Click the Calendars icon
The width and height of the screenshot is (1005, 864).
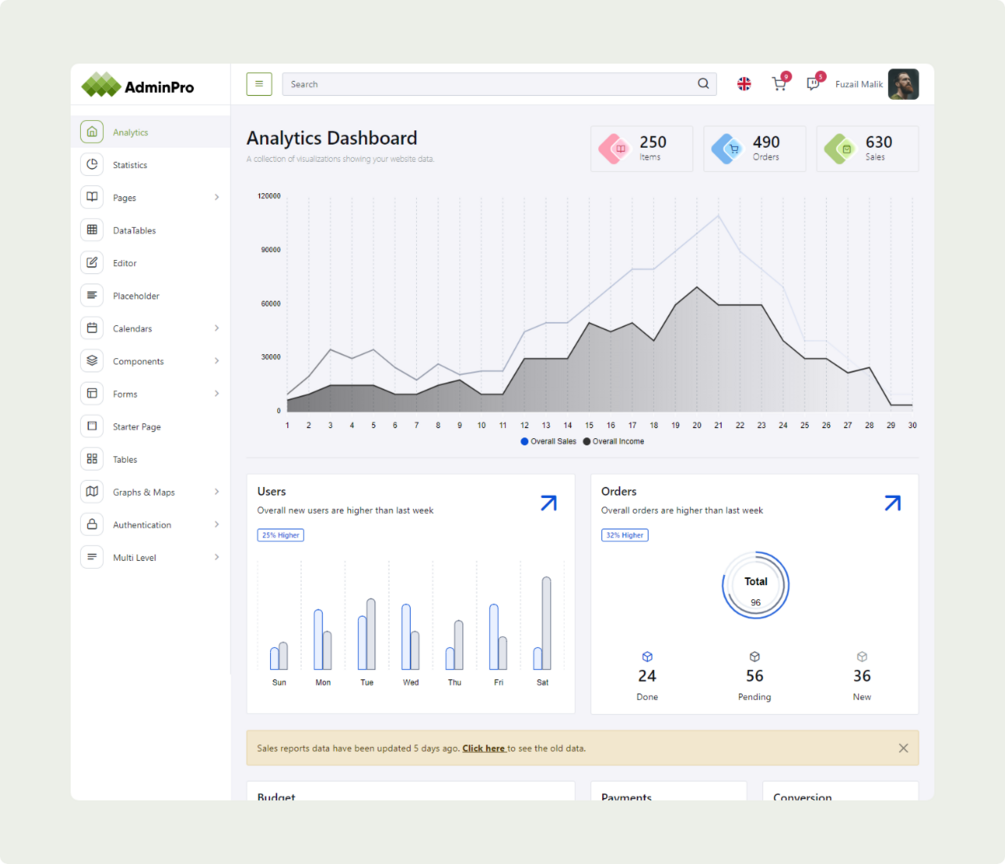(92, 328)
